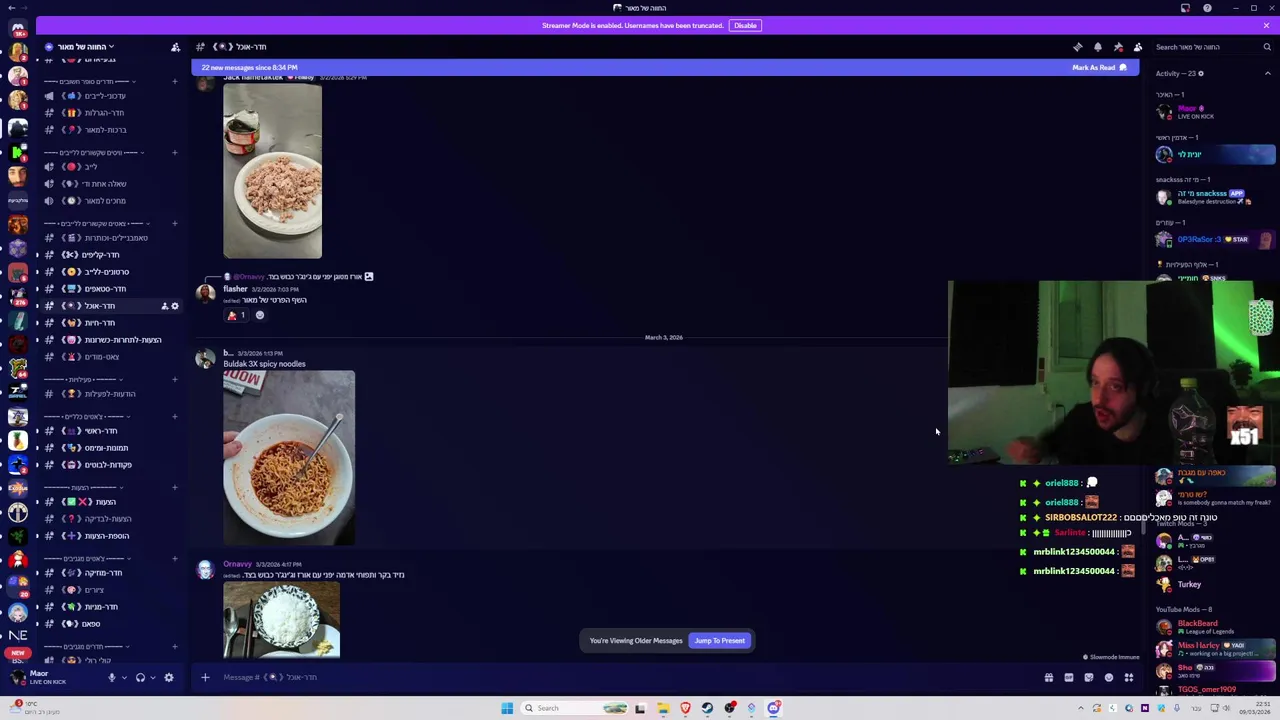Toggle the member list icon
The width and height of the screenshot is (1280, 720).
click(1138, 47)
